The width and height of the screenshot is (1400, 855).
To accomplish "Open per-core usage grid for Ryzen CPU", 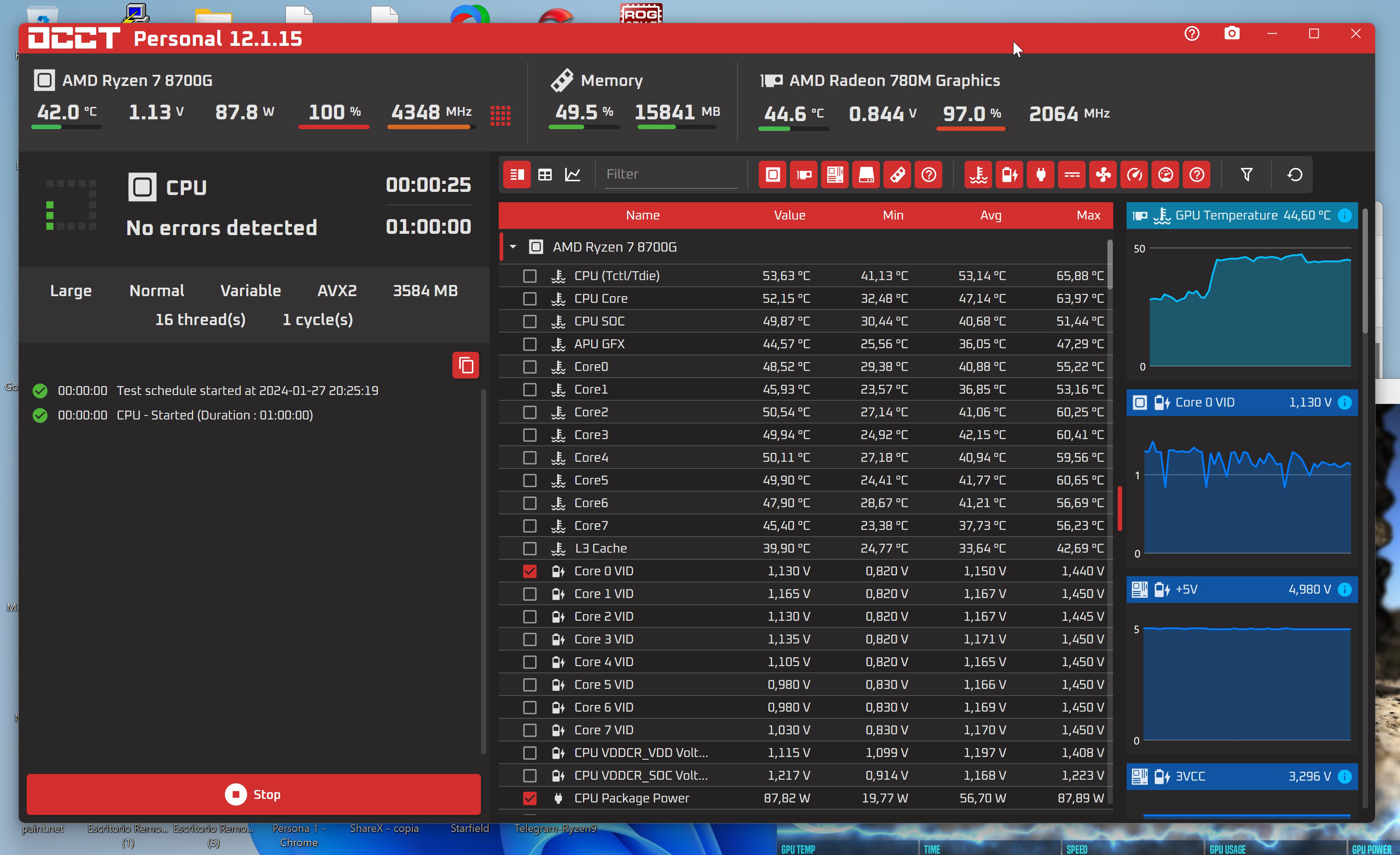I will point(501,115).
